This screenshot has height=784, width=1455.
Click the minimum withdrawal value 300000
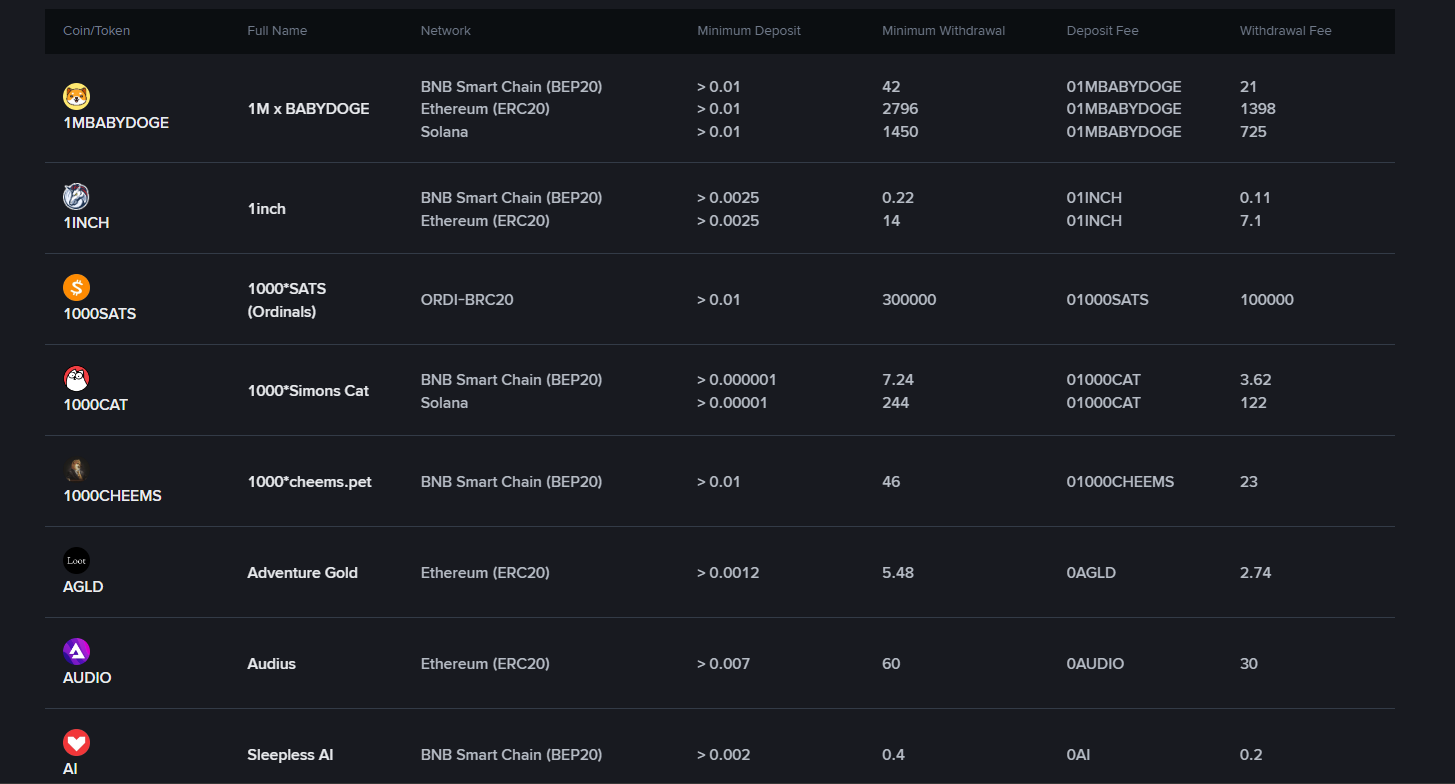click(x=909, y=300)
